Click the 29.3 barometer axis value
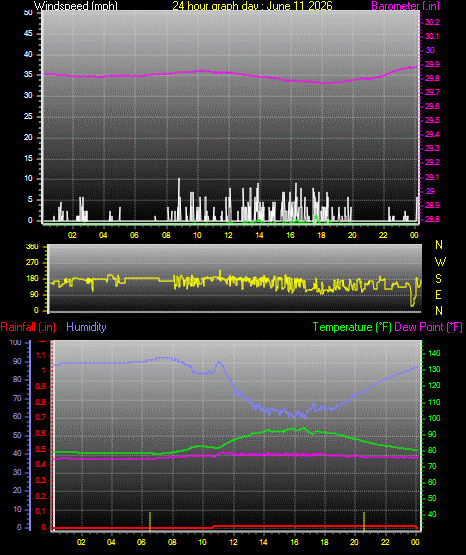This screenshot has height=555, width=466. tap(432, 148)
